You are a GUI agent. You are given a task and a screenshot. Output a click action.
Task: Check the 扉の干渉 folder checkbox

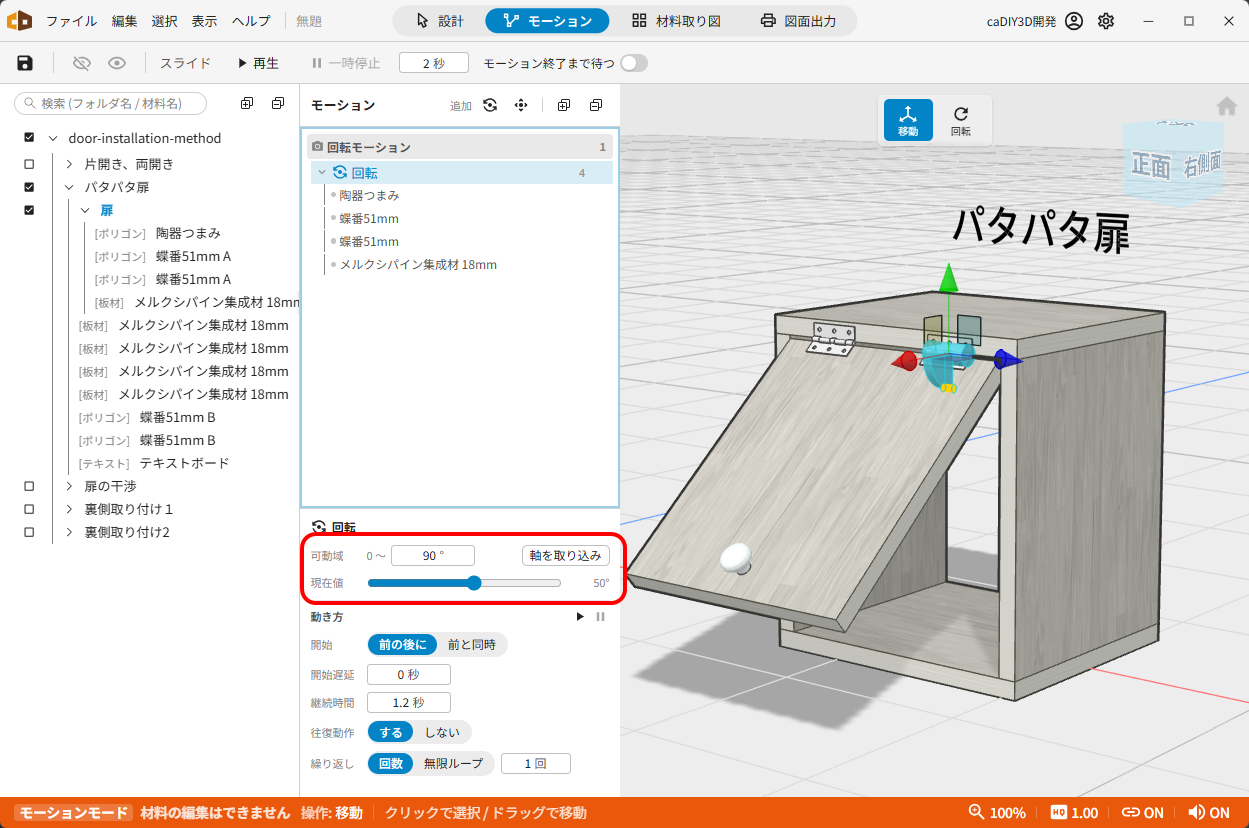pos(29,486)
